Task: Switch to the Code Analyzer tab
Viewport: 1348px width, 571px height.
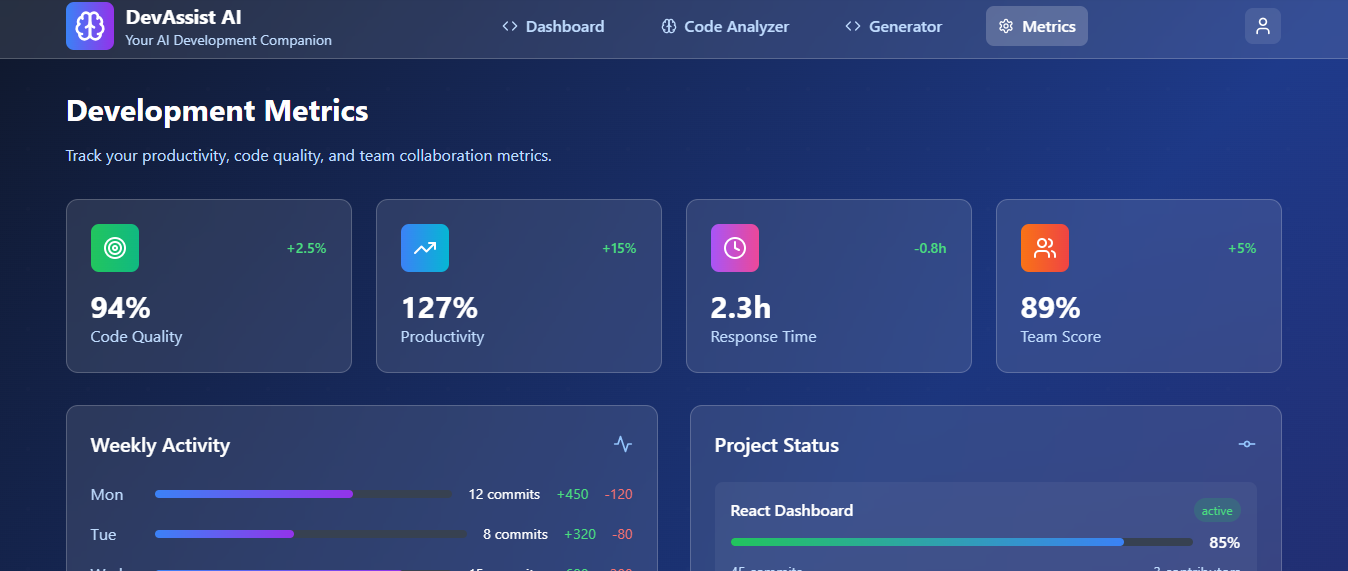Action: [x=725, y=27]
